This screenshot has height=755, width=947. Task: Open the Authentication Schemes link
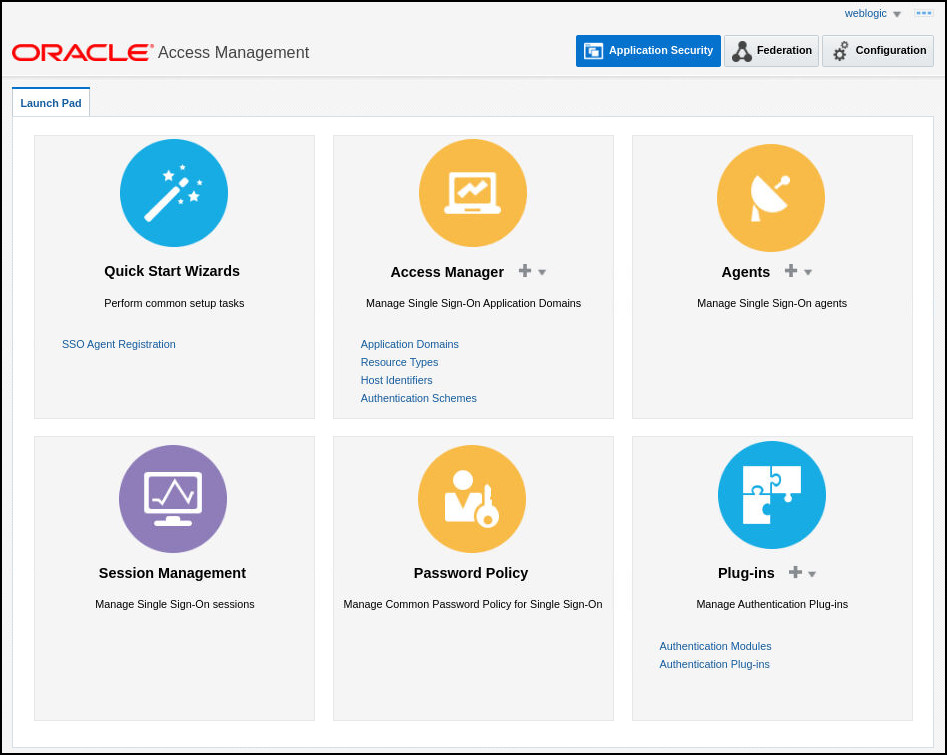(x=419, y=398)
